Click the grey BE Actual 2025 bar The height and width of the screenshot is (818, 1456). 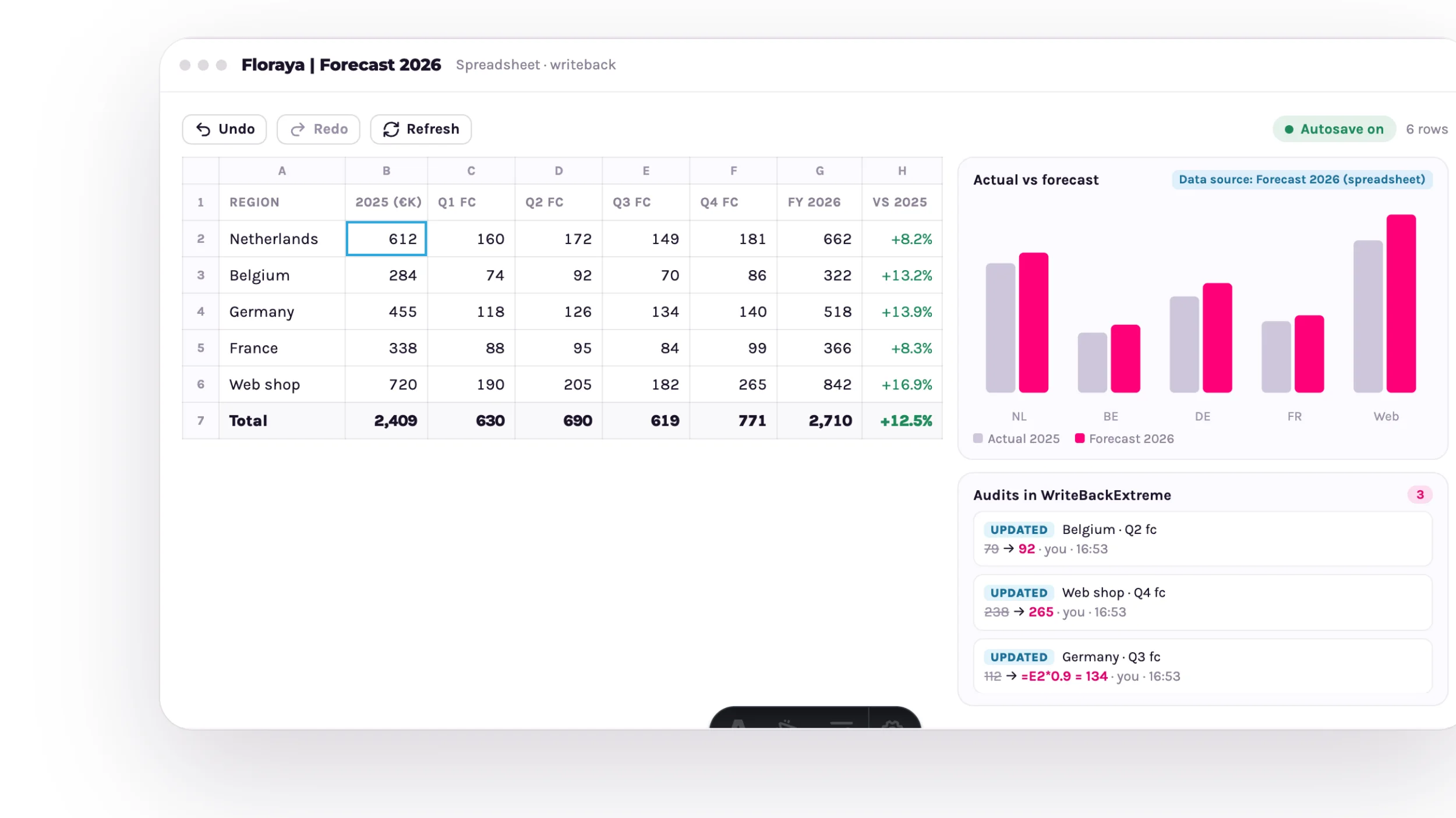(x=1092, y=362)
